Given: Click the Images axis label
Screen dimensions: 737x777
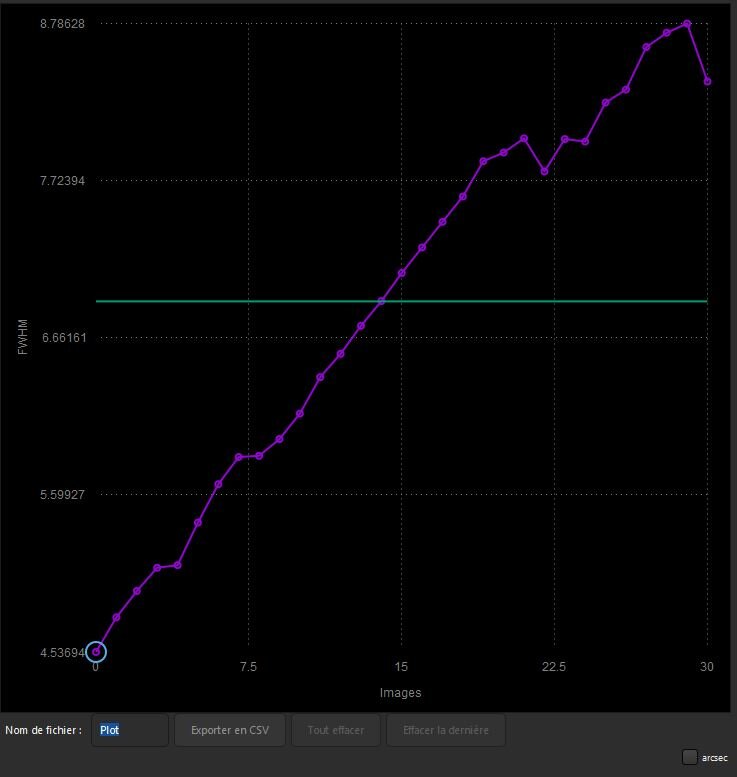Looking at the screenshot, I should (400, 693).
